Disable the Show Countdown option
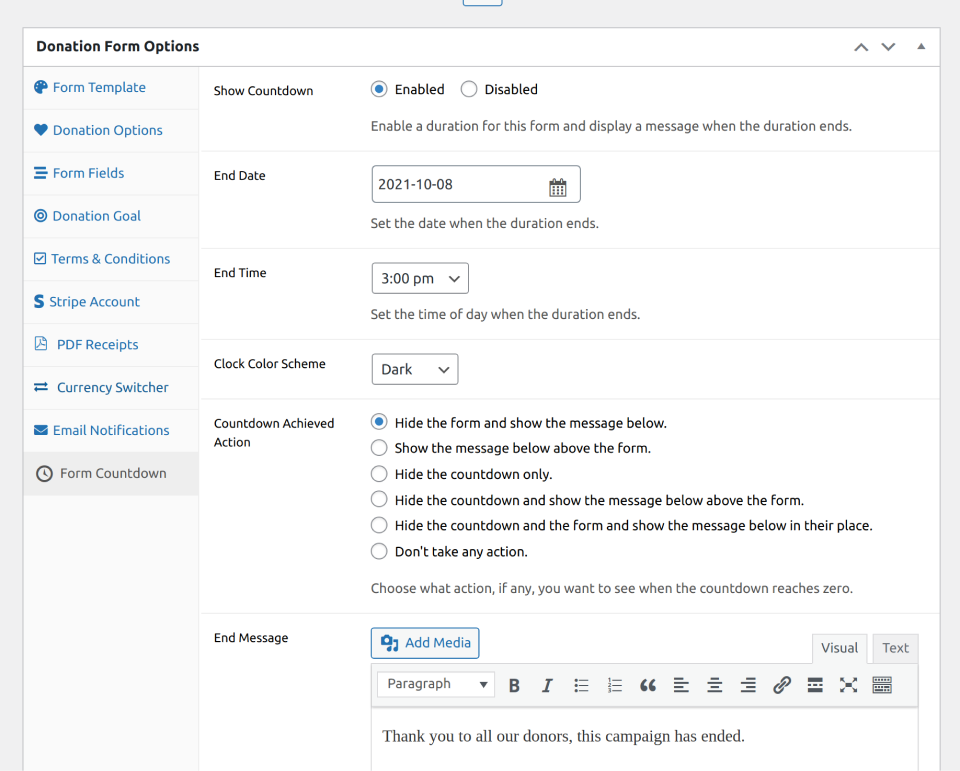960x771 pixels. coord(469,89)
